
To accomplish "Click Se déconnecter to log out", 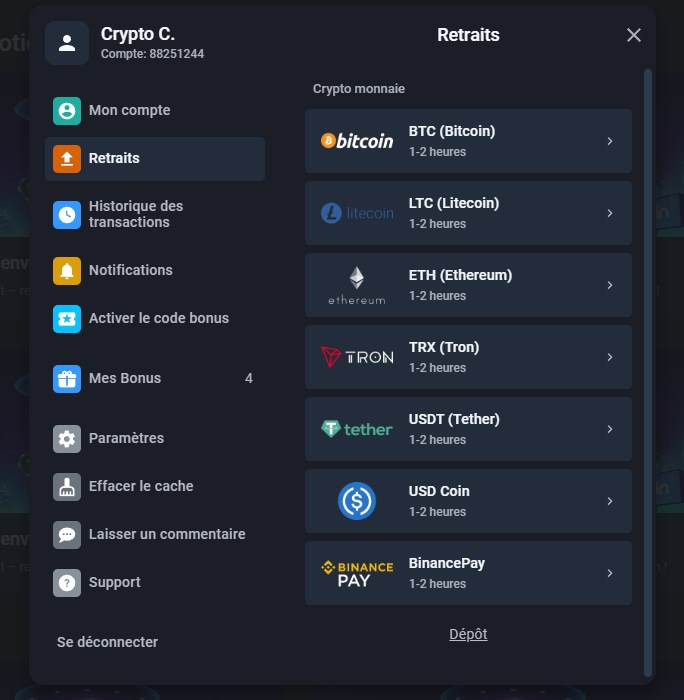I will [x=107, y=642].
